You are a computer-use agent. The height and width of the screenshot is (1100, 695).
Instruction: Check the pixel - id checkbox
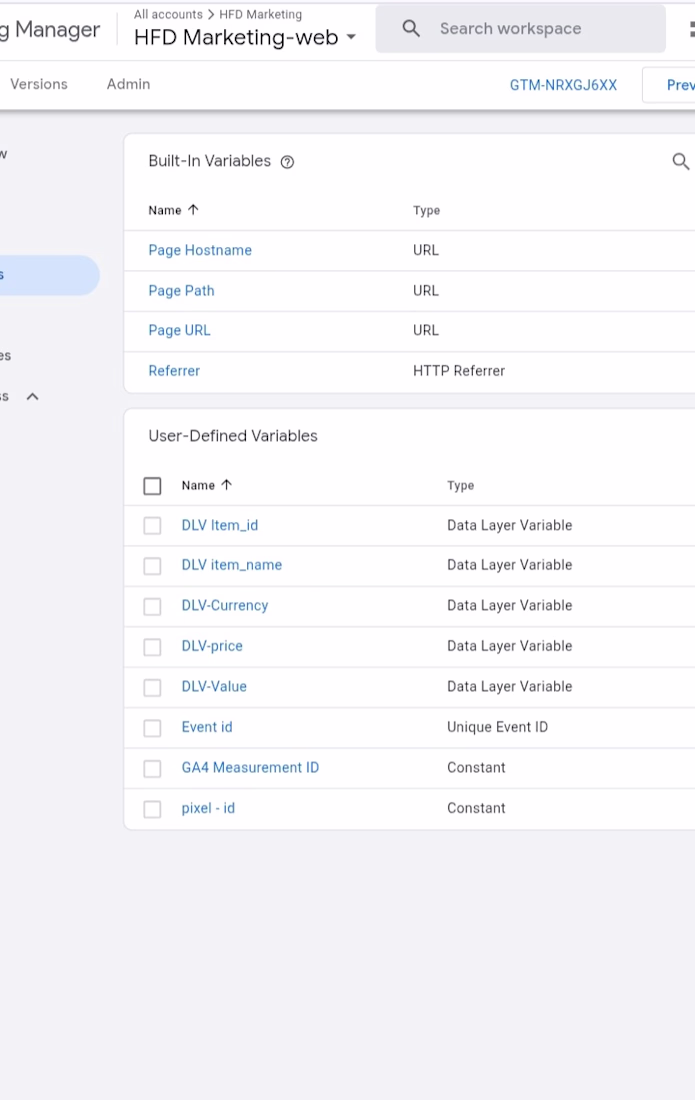(152, 809)
